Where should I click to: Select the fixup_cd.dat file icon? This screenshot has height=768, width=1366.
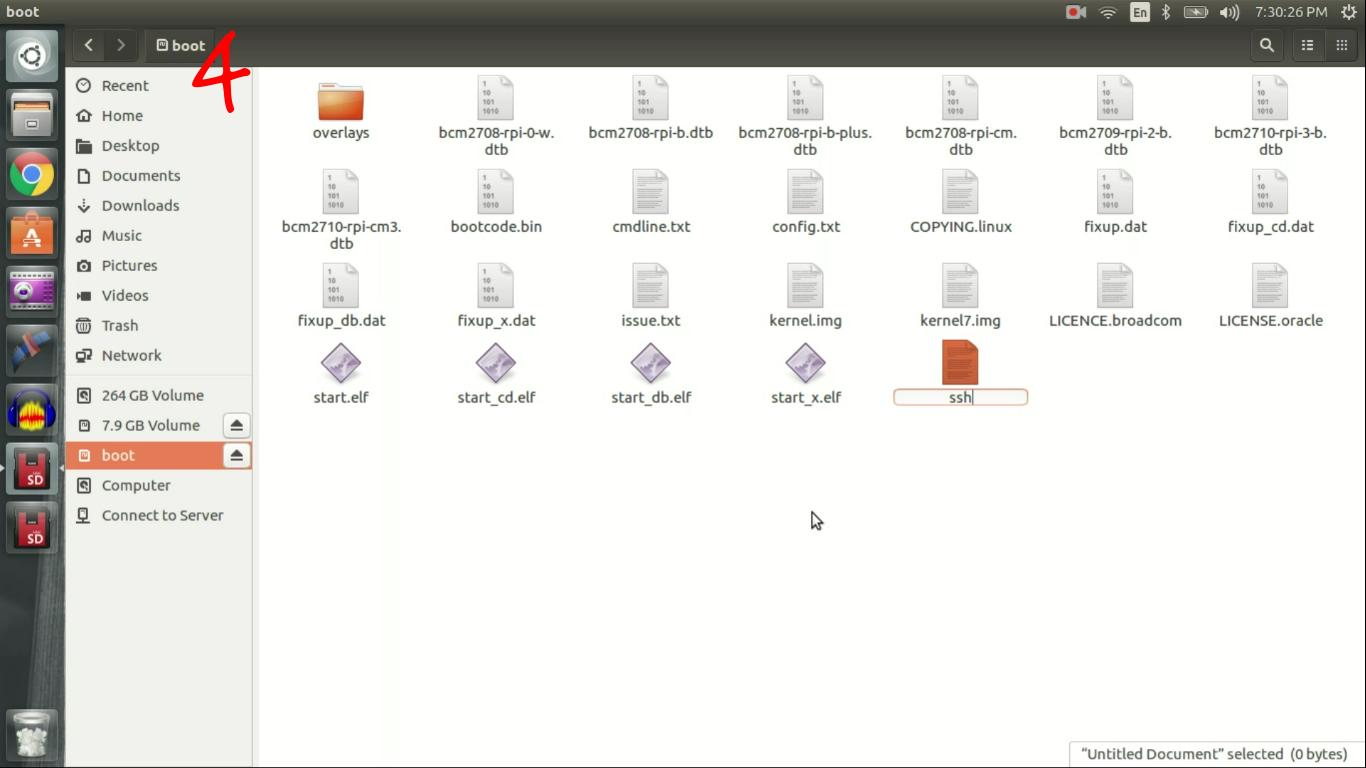click(x=1270, y=192)
